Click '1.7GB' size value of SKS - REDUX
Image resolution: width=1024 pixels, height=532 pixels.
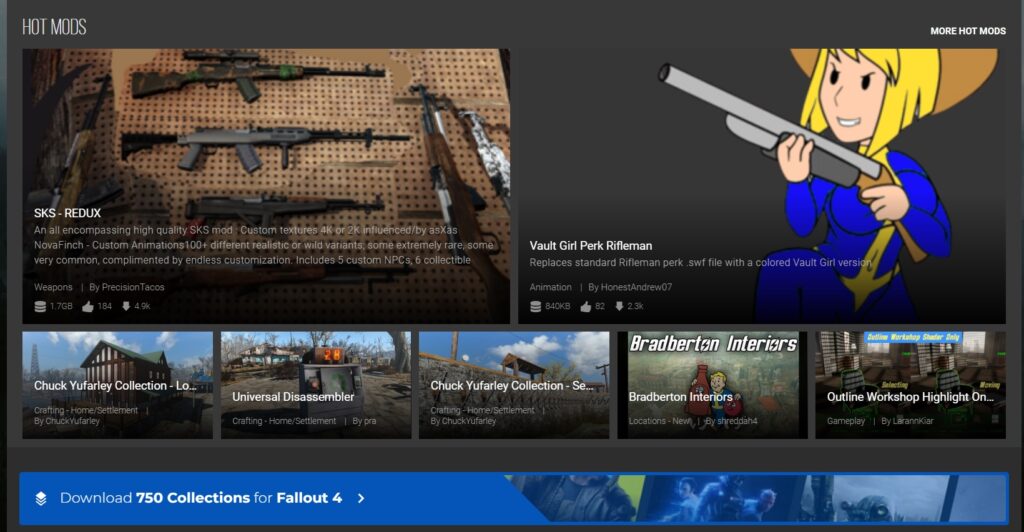pyautogui.click(x=61, y=306)
